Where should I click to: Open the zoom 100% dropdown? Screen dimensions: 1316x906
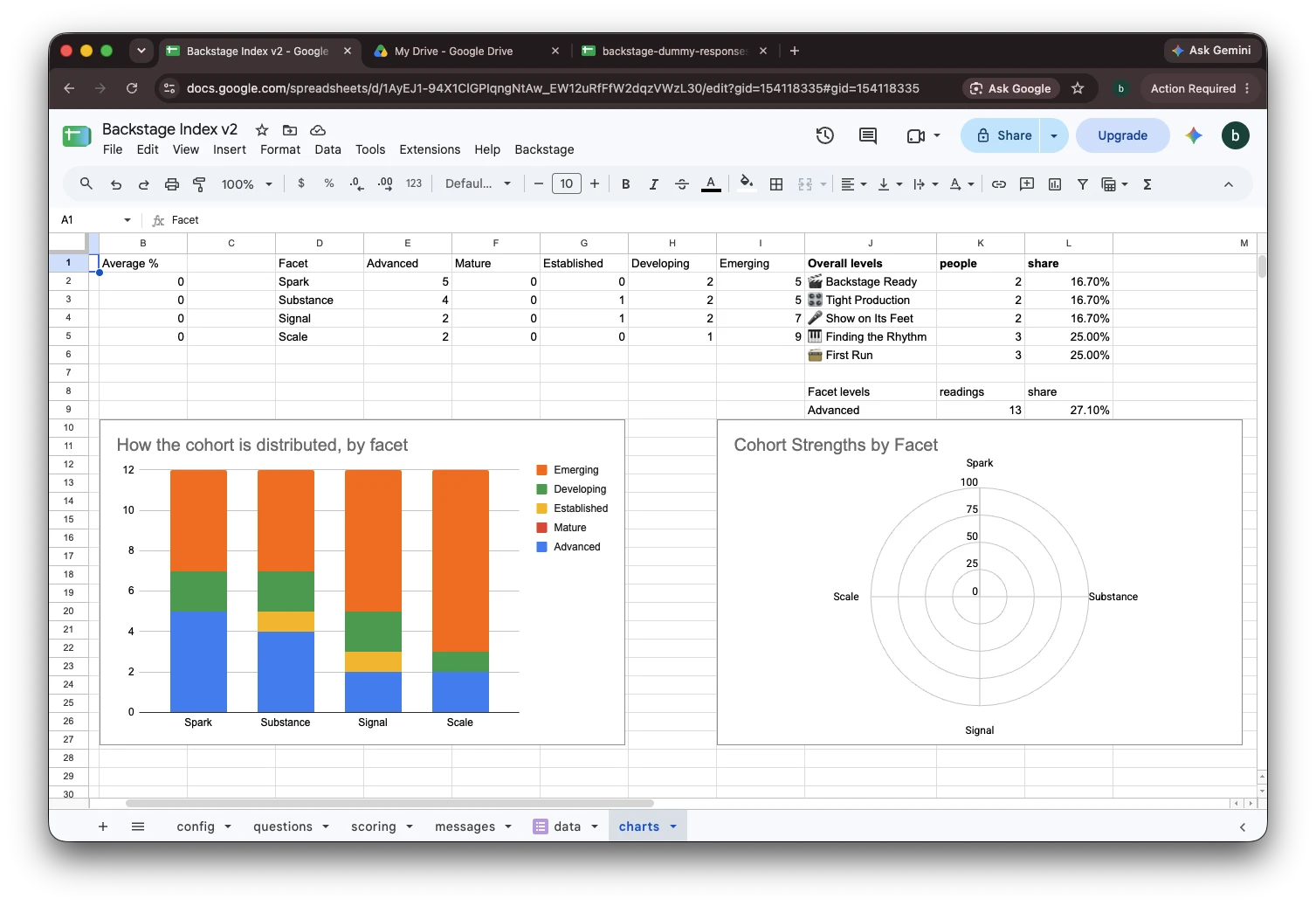[x=246, y=184]
